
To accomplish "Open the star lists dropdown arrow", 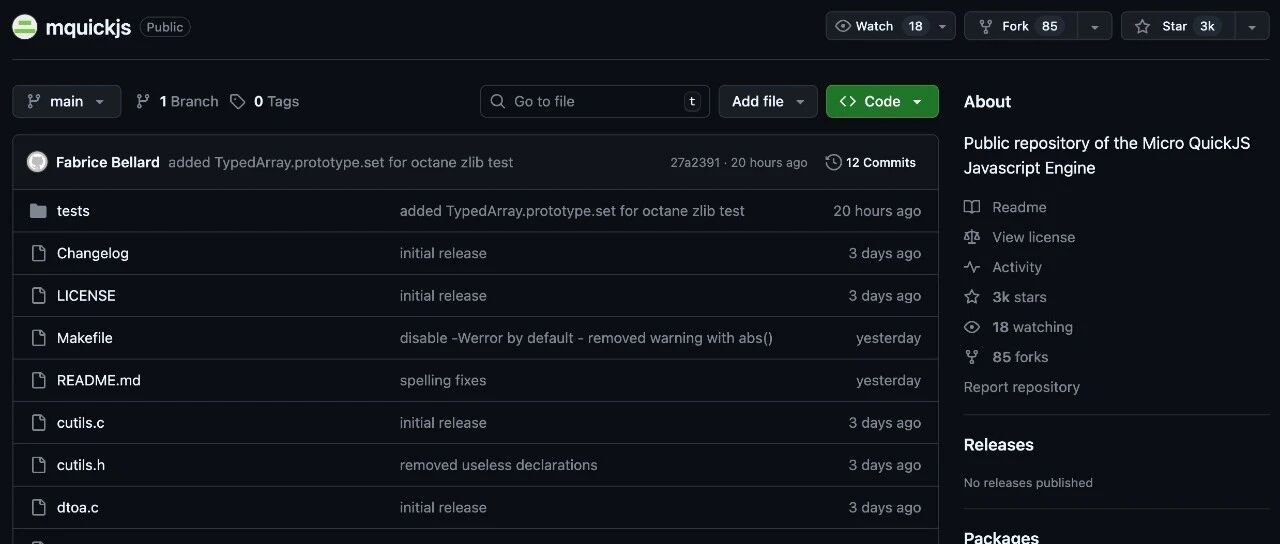I will (1252, 27).
